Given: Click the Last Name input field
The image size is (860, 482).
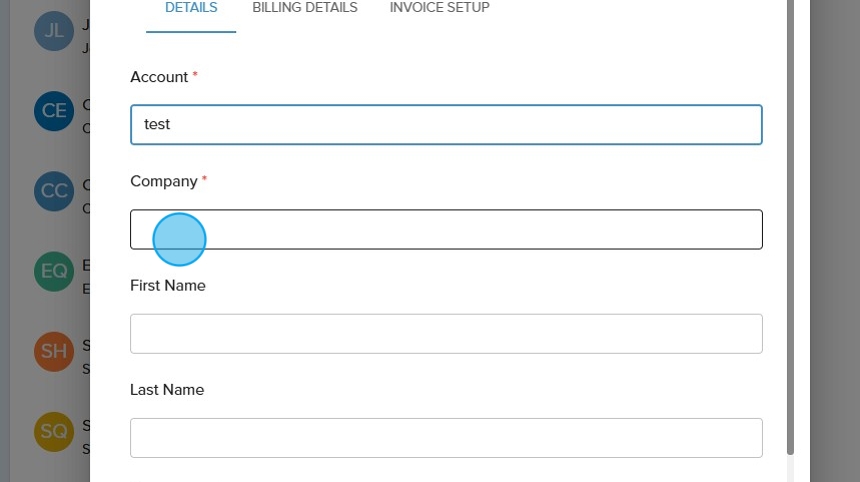Looking at the screenshot, I should click(446, 438).
